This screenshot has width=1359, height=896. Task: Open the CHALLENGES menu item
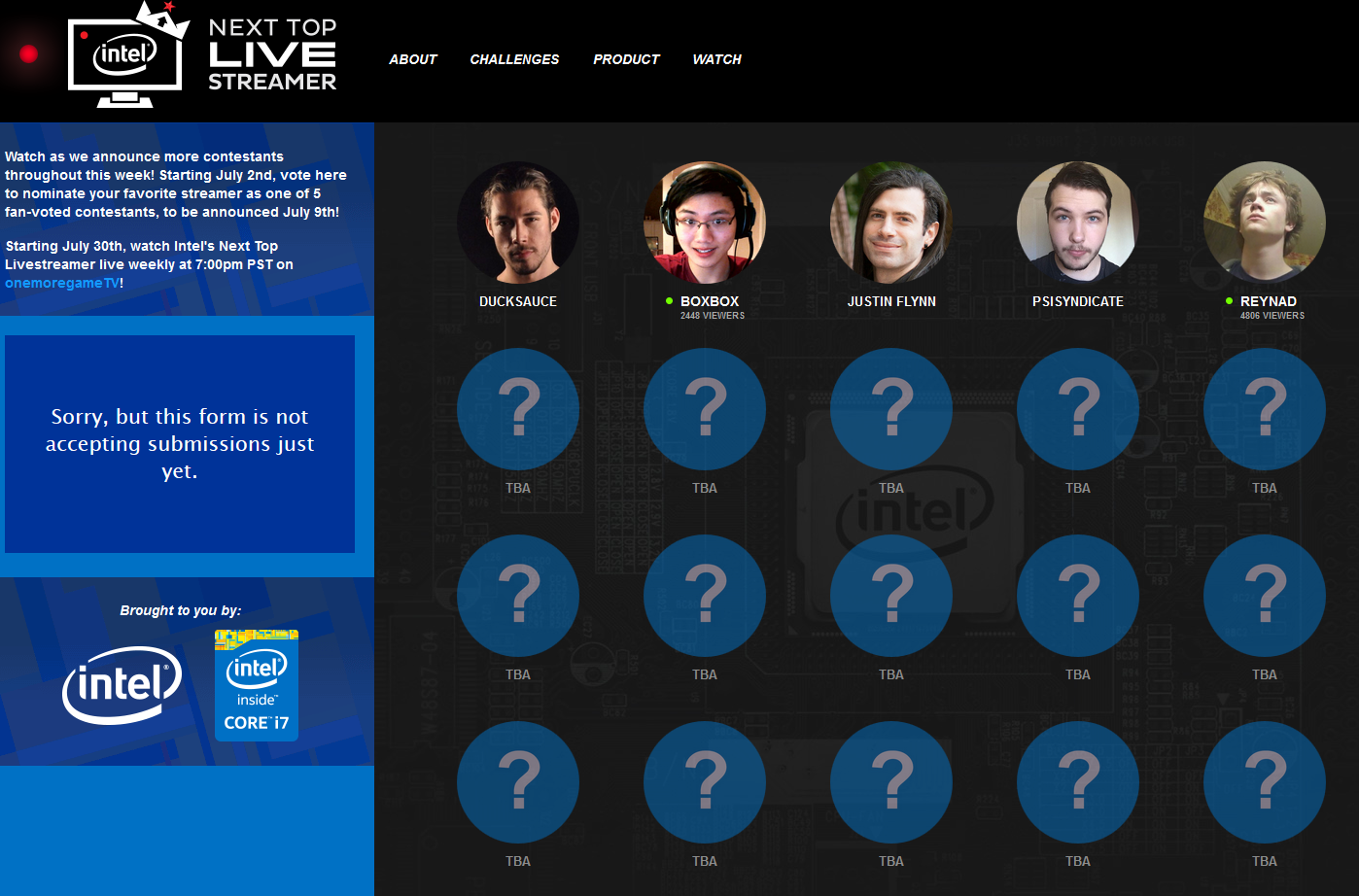tap(514, 59)
